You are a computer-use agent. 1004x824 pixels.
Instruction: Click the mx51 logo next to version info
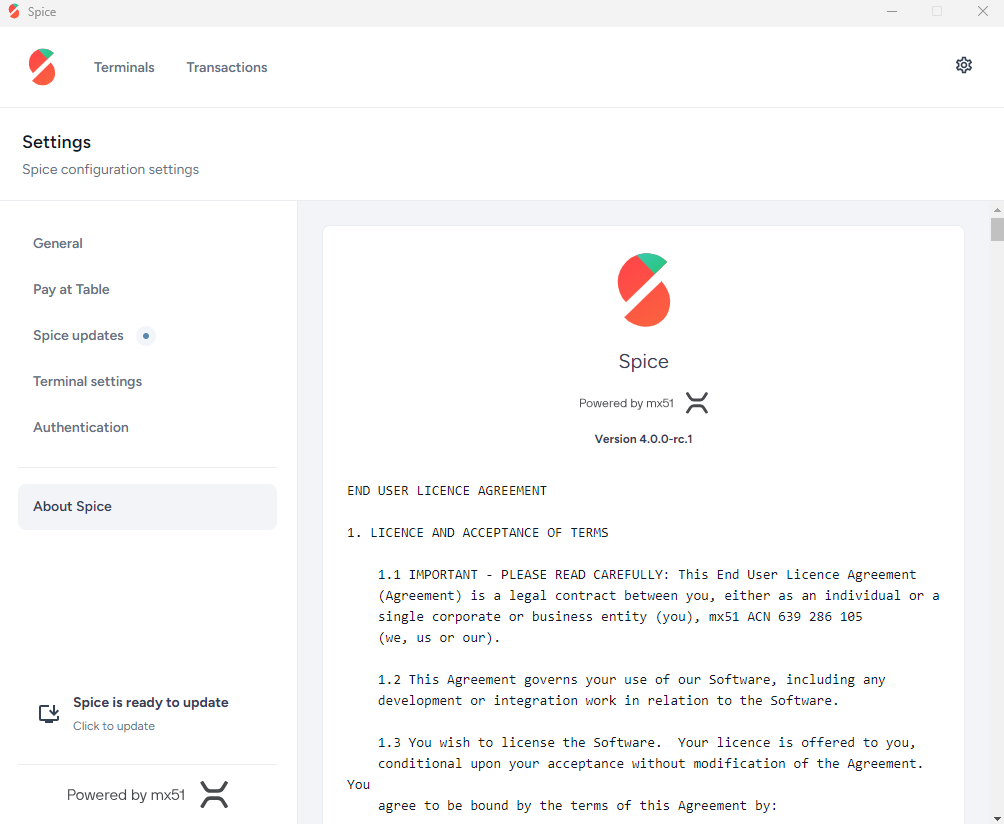pos(697,403)
